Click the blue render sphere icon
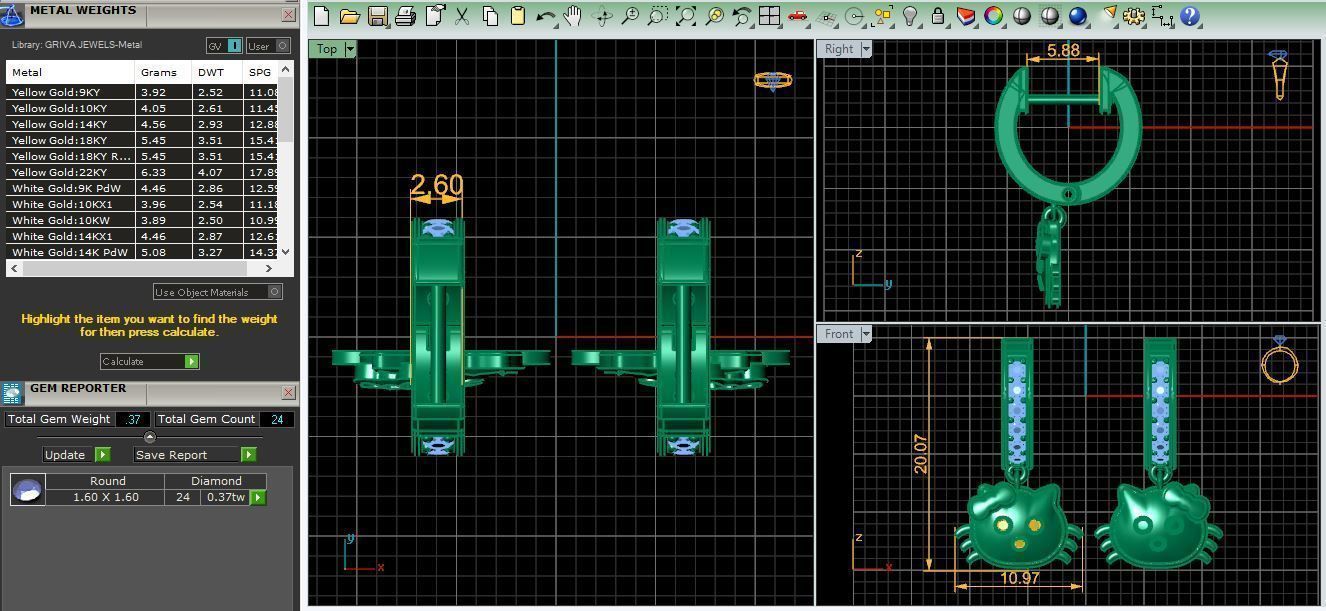Viewport: 1326px width, 611px height. pyautogui.click(x=1078, y=16)
